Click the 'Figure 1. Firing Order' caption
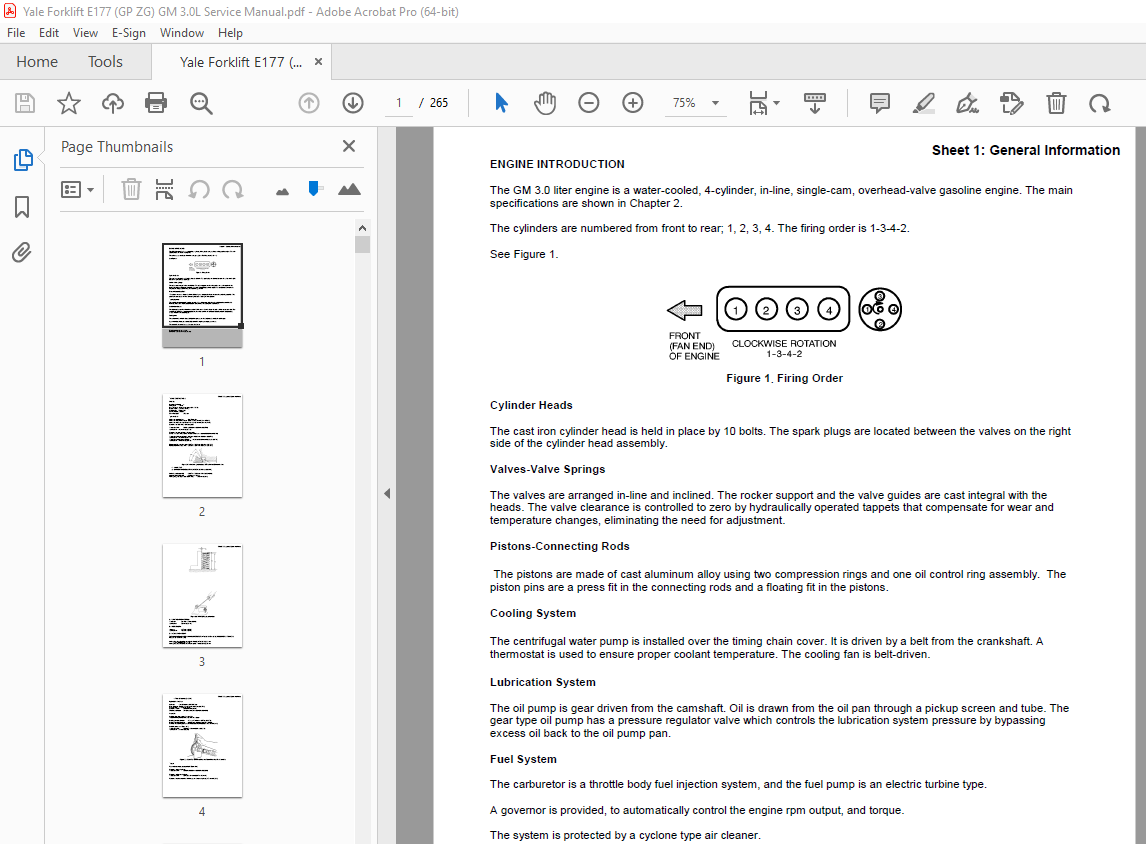Image resolution: width=1146 pixels, height=844 pixels. (784, 379)
